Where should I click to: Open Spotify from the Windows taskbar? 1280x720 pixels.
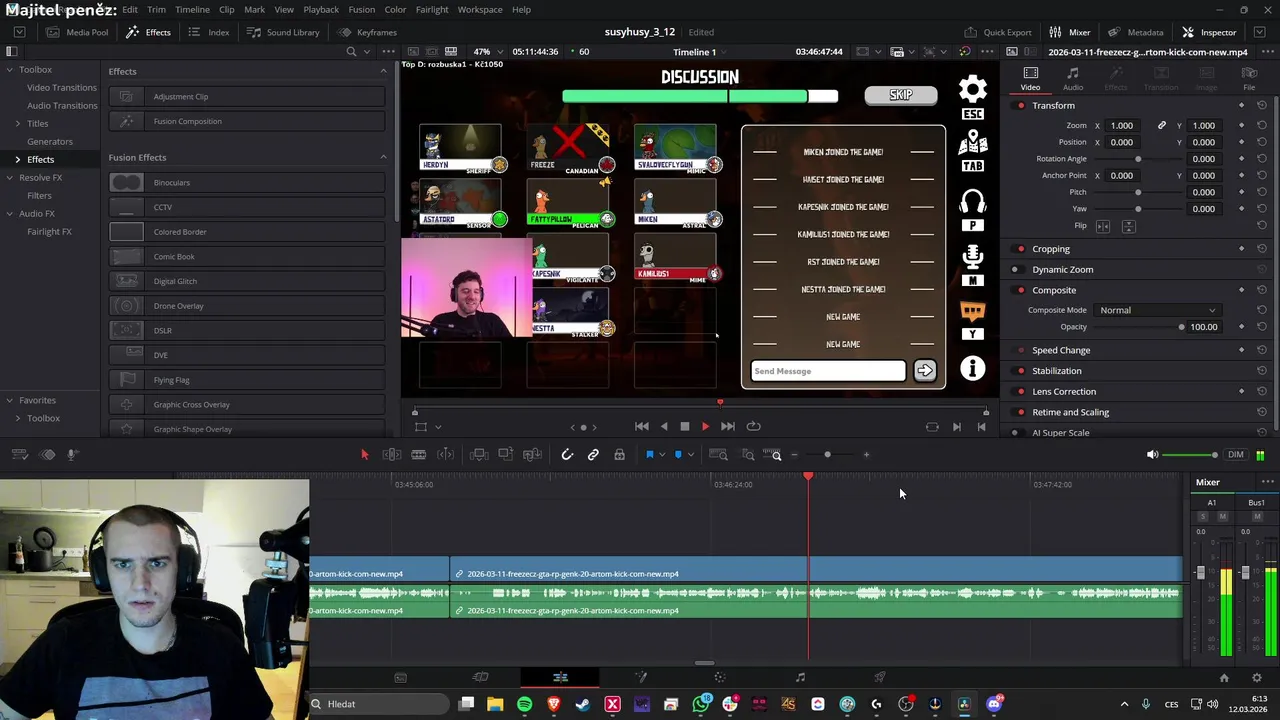524,704
